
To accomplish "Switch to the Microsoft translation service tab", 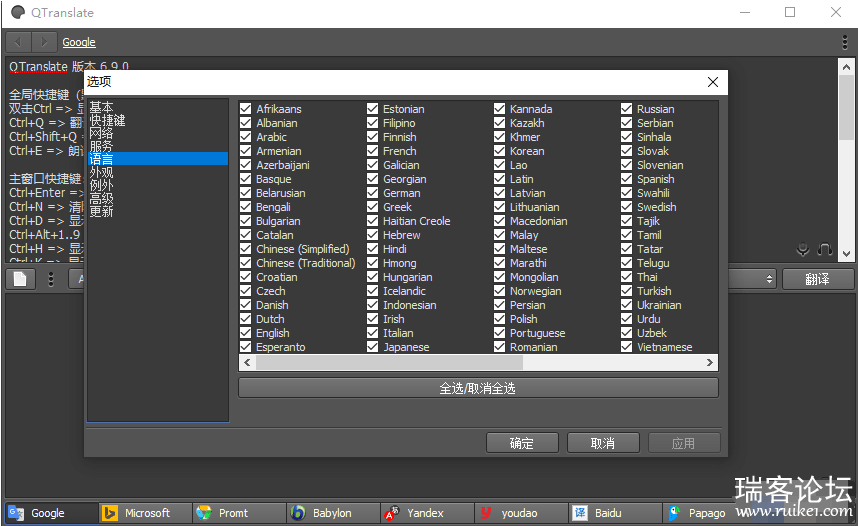I will coord(146,513).
